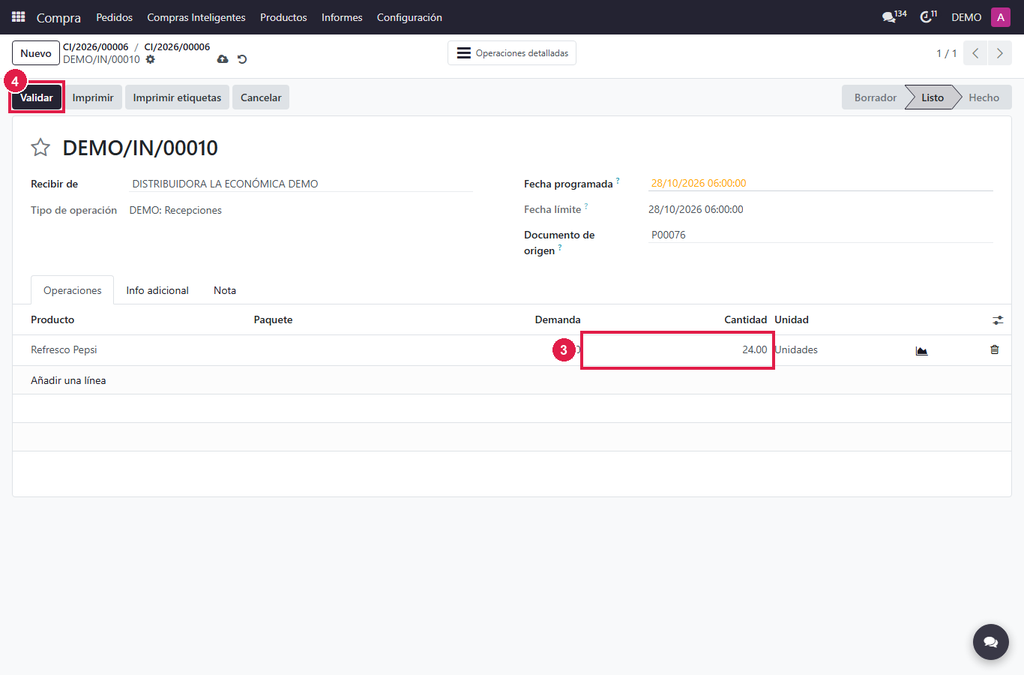1024x675 pixels.
Task: Click the Imprimir etiquetas button
Action: (x=177, y=97)
